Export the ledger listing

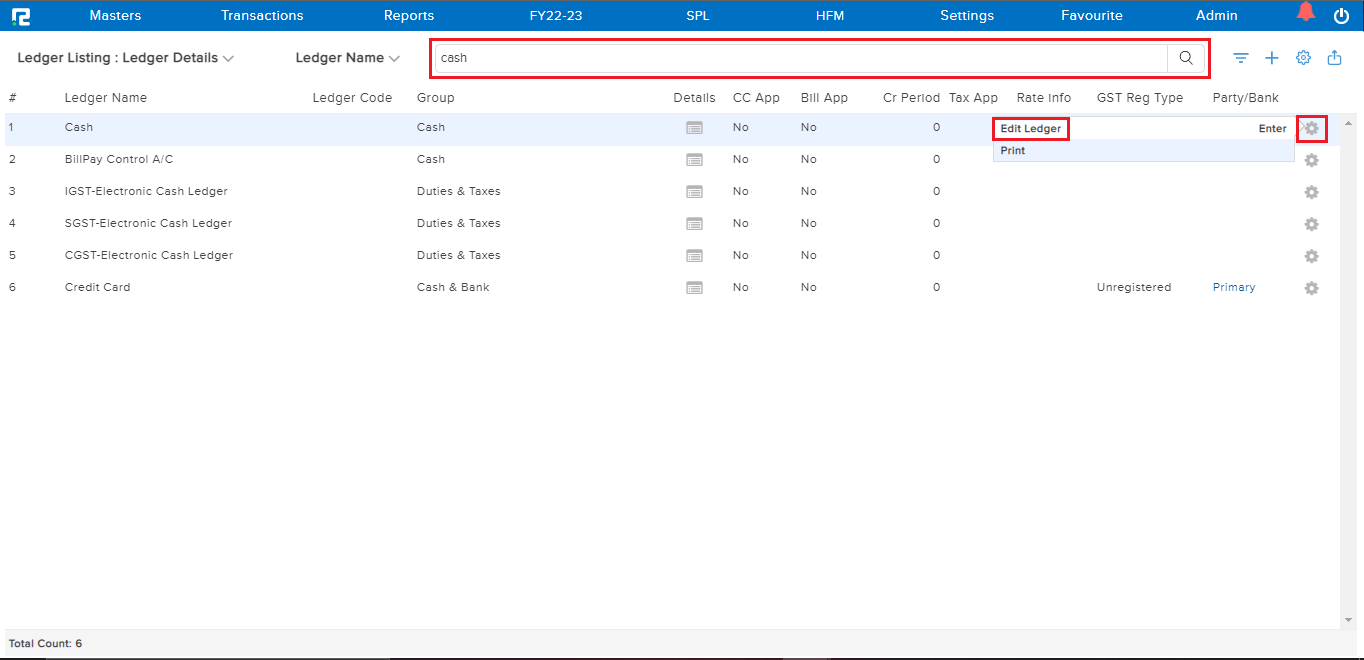point(1334,58)
